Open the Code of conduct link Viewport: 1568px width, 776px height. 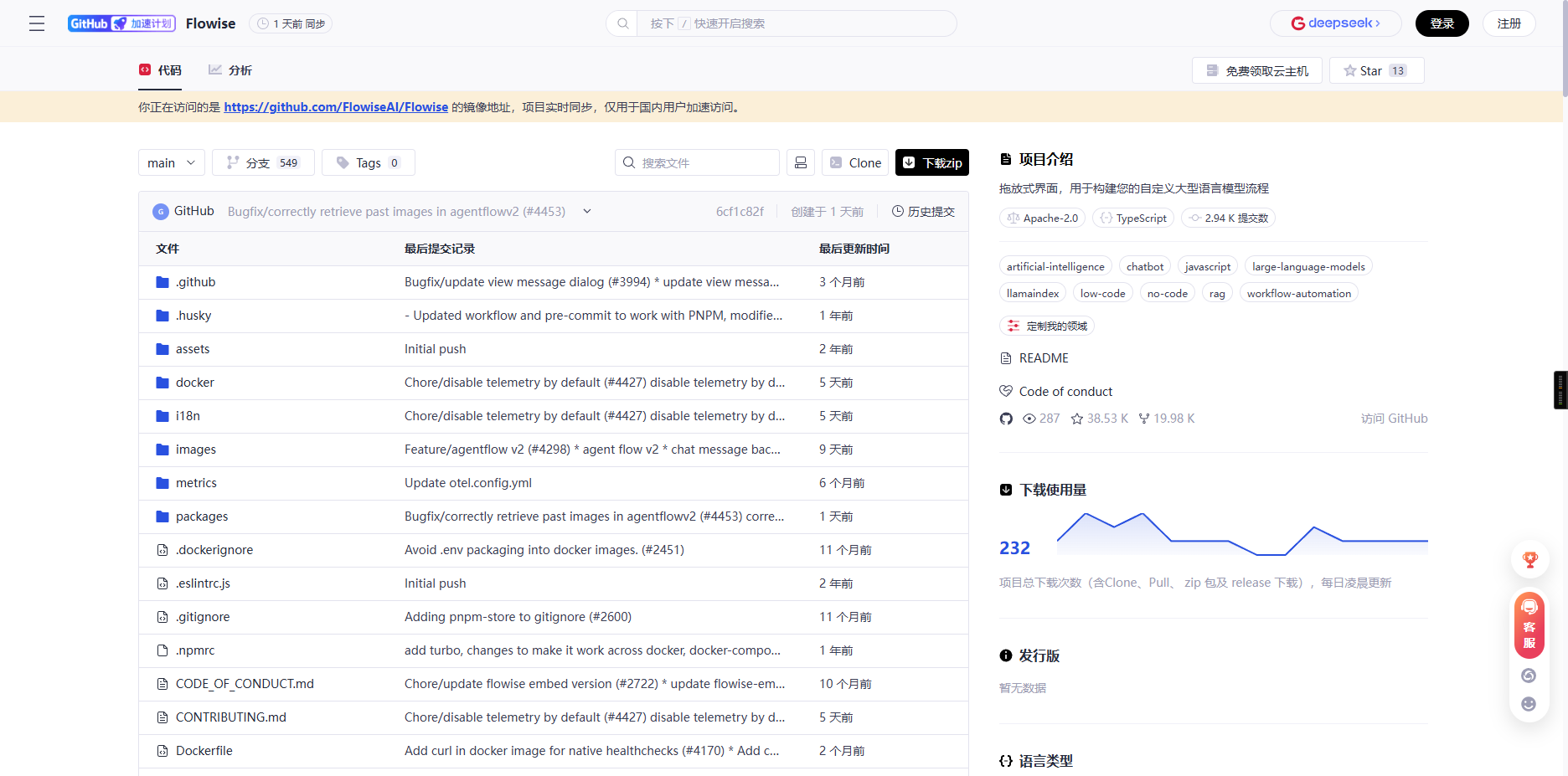pyautogui.click(x=1065, y=392)
